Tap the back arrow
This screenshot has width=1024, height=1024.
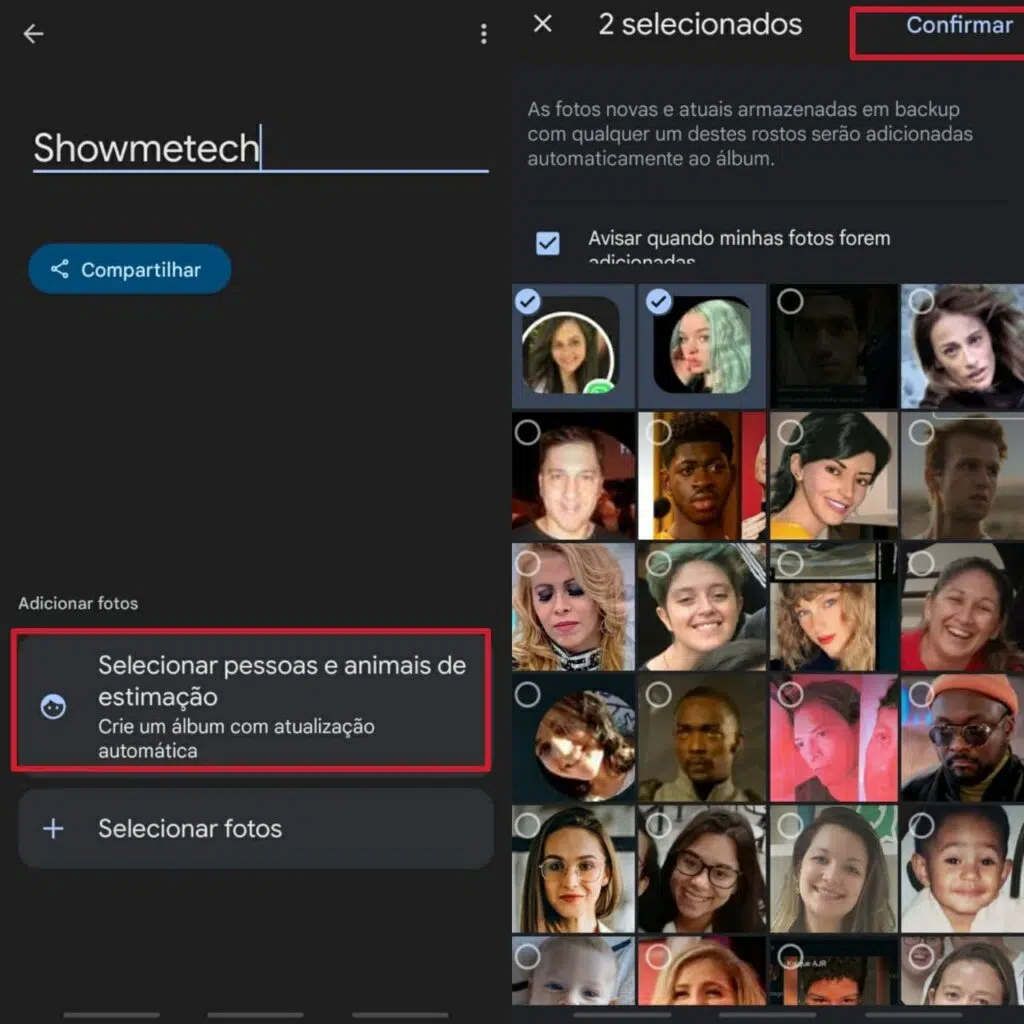pyautogui.click(x=33, y=33)
